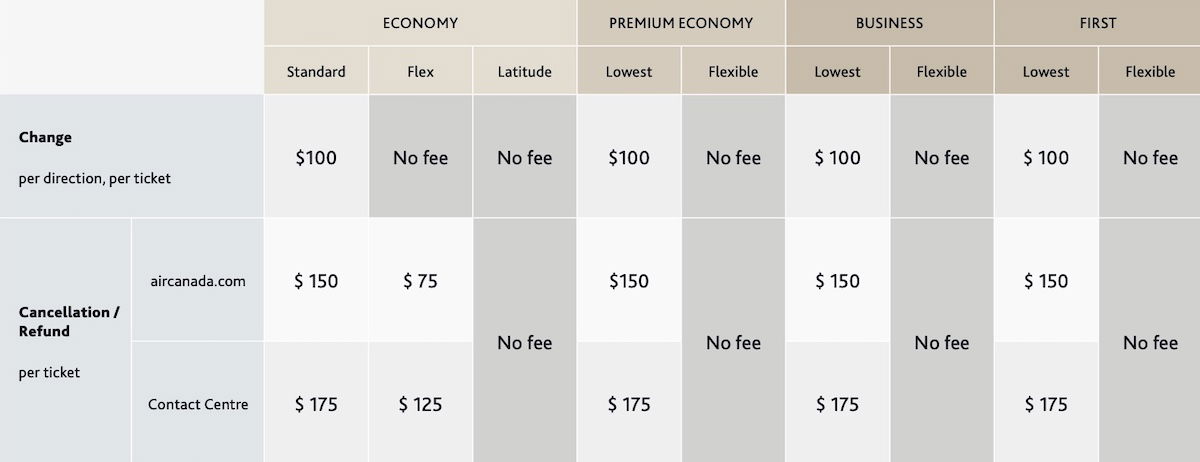Click the Contact Centre row label
Viewport: 1200px width, 462px height.
(x=198, y=404)
